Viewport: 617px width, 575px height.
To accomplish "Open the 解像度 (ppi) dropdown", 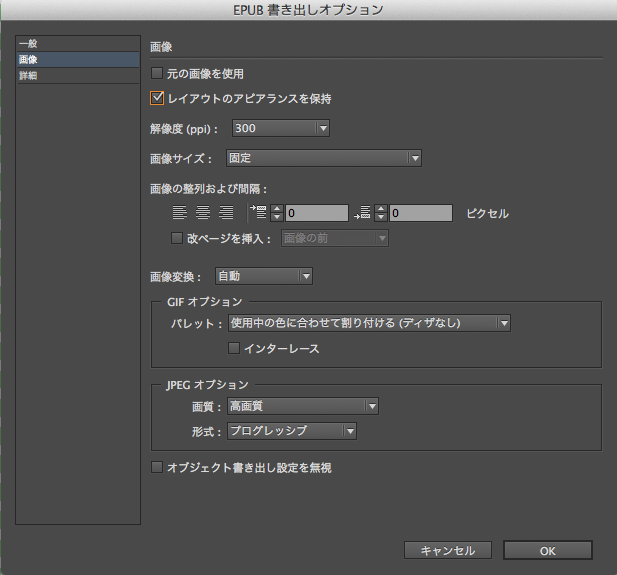I will point(281,128).
